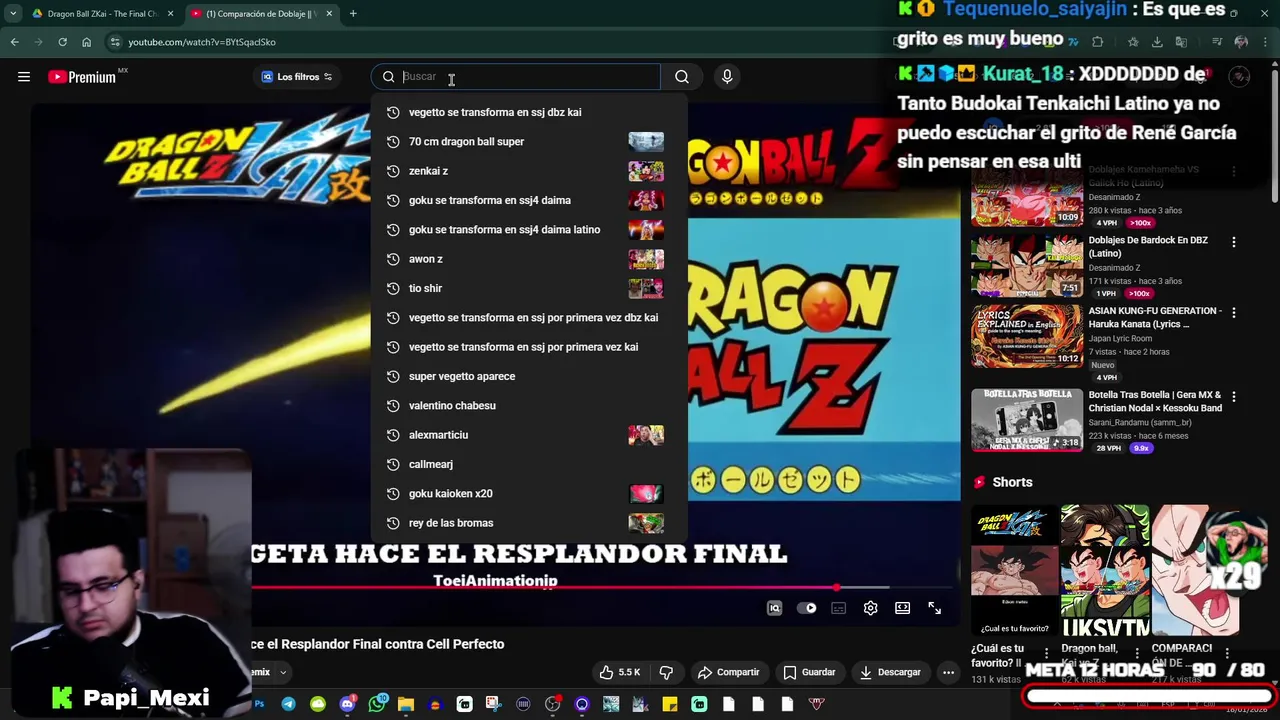Choose suggestion 'valentino chabesu'
The height and width of the screenshot is (720, 1280).
coord(529,405)
